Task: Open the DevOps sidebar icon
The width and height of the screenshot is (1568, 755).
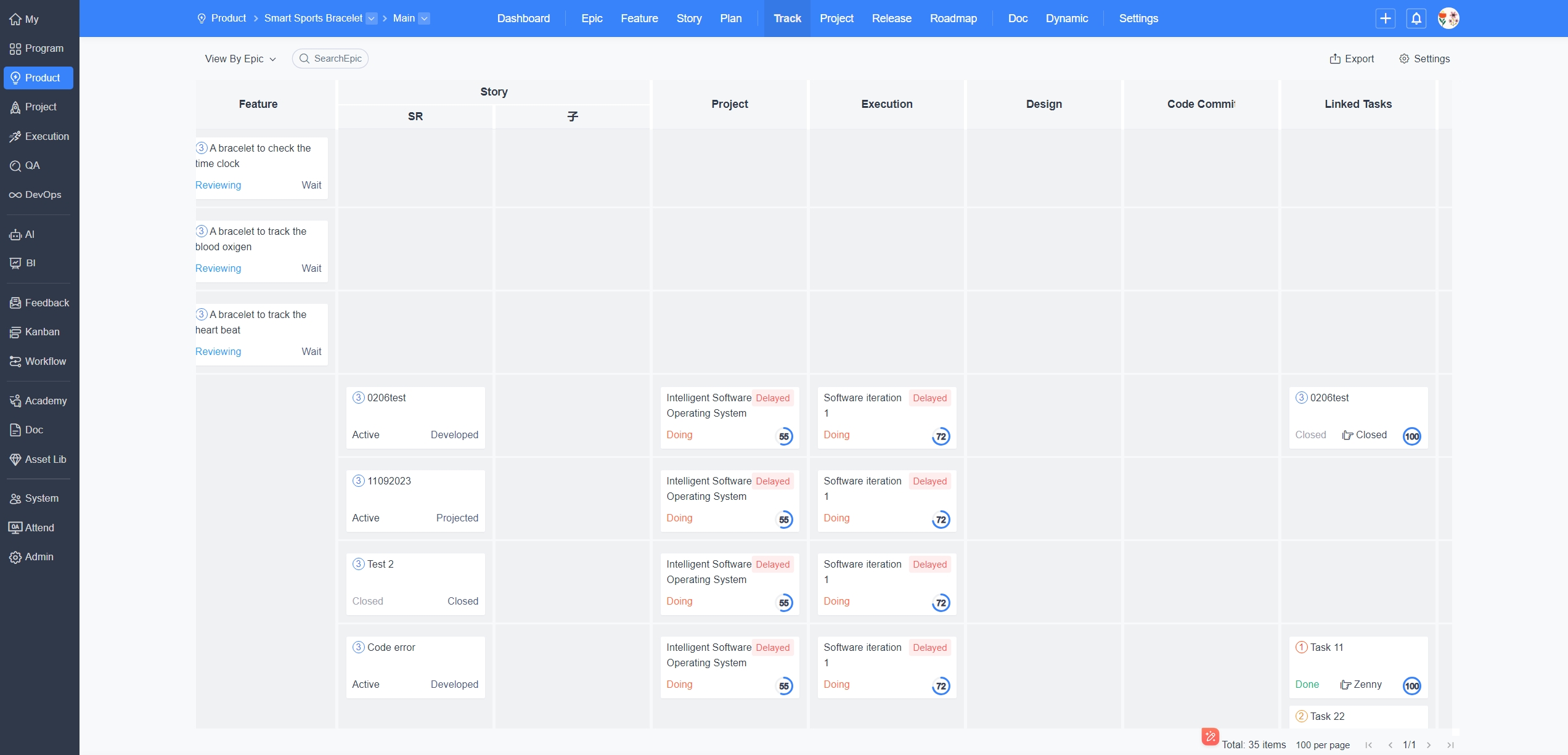Action: (x=15, y=195)
